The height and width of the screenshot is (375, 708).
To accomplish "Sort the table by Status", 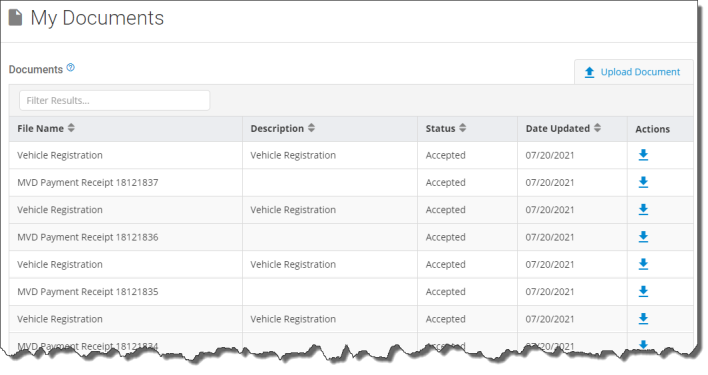I will tap(462, 128).
